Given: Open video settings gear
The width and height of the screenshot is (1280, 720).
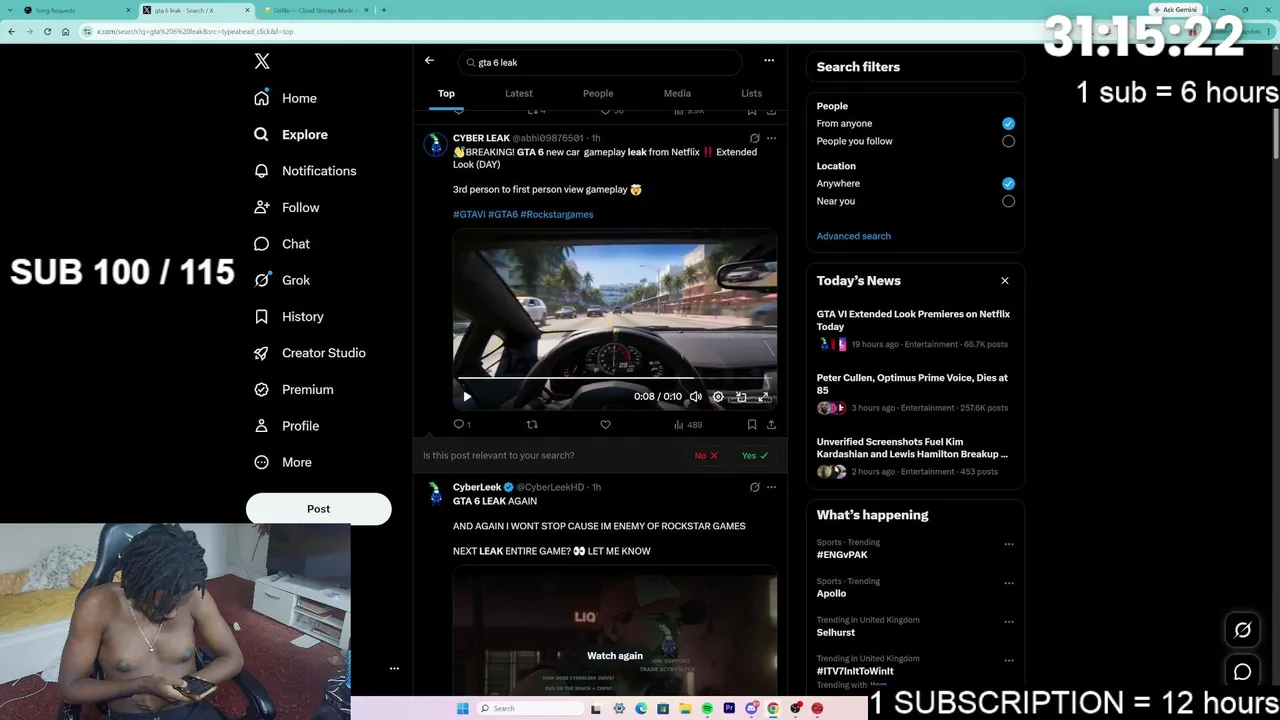Looking at the screenshot, I should pyautogui.click(x=718, y=397).
